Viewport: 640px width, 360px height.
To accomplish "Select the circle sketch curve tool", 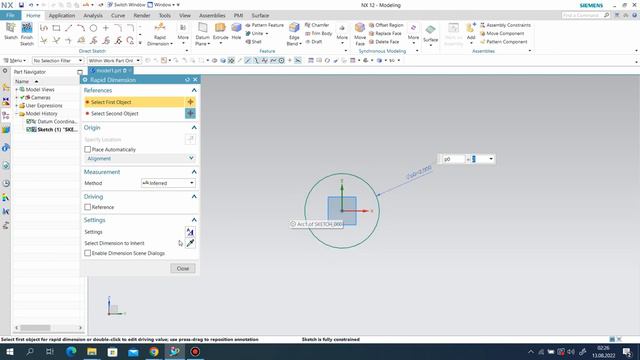I will (93, 28).
